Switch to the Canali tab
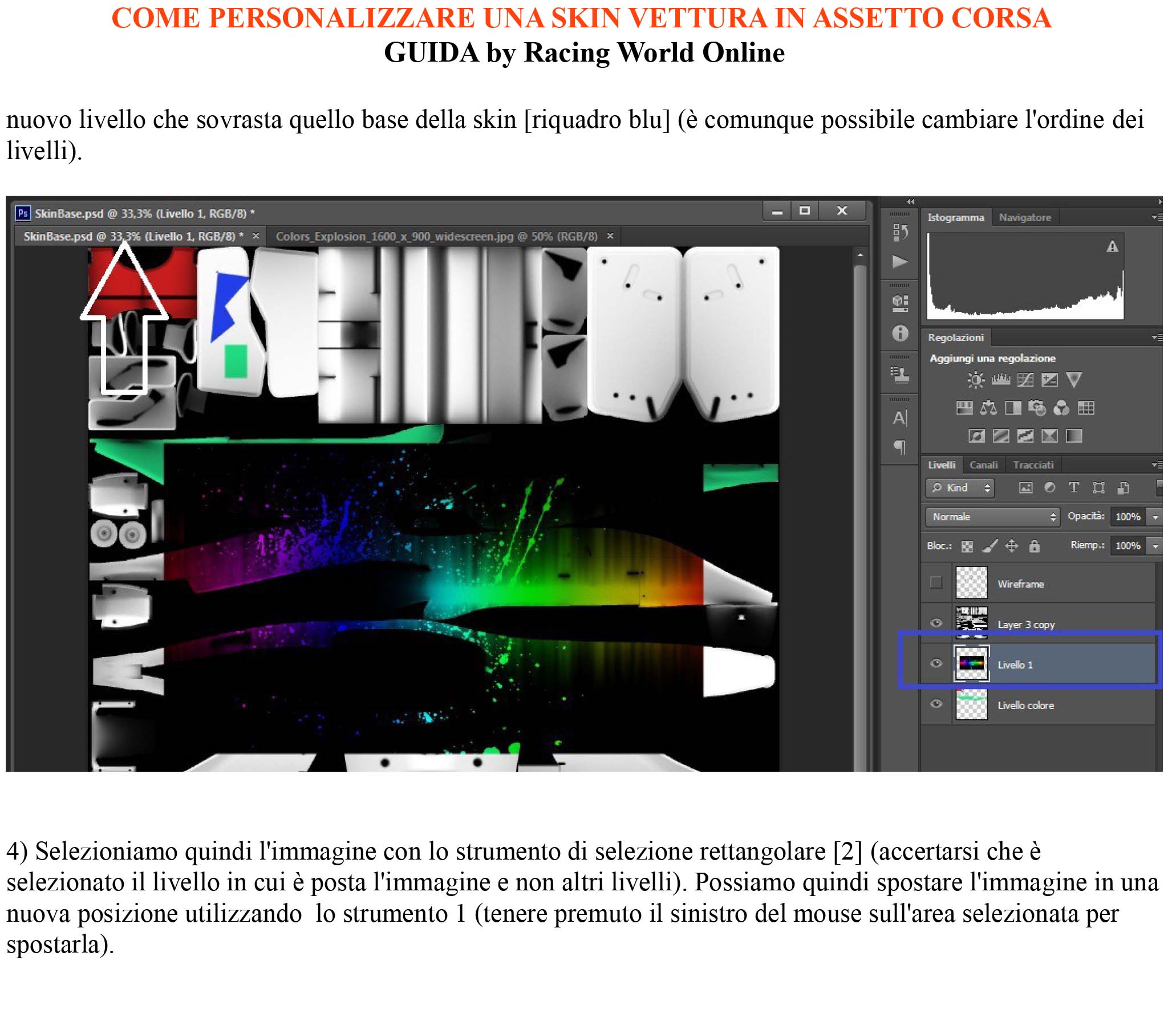 [983, 465]
